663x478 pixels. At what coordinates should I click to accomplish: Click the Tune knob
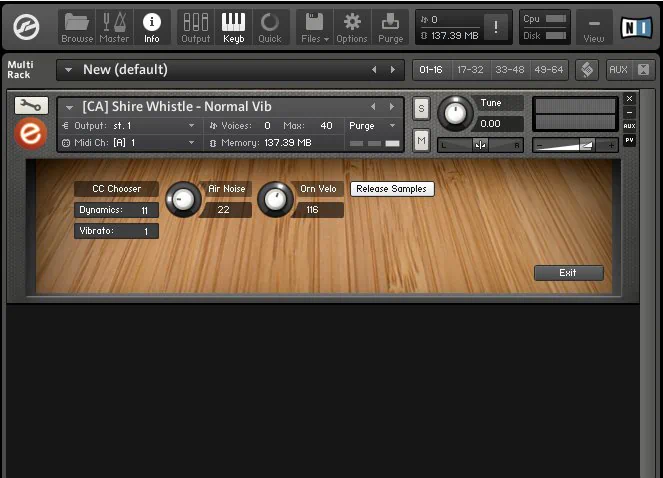455,113
